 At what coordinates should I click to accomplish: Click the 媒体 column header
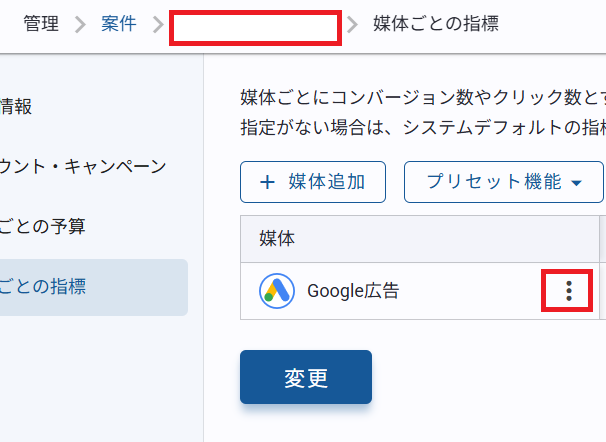[276, 239]
